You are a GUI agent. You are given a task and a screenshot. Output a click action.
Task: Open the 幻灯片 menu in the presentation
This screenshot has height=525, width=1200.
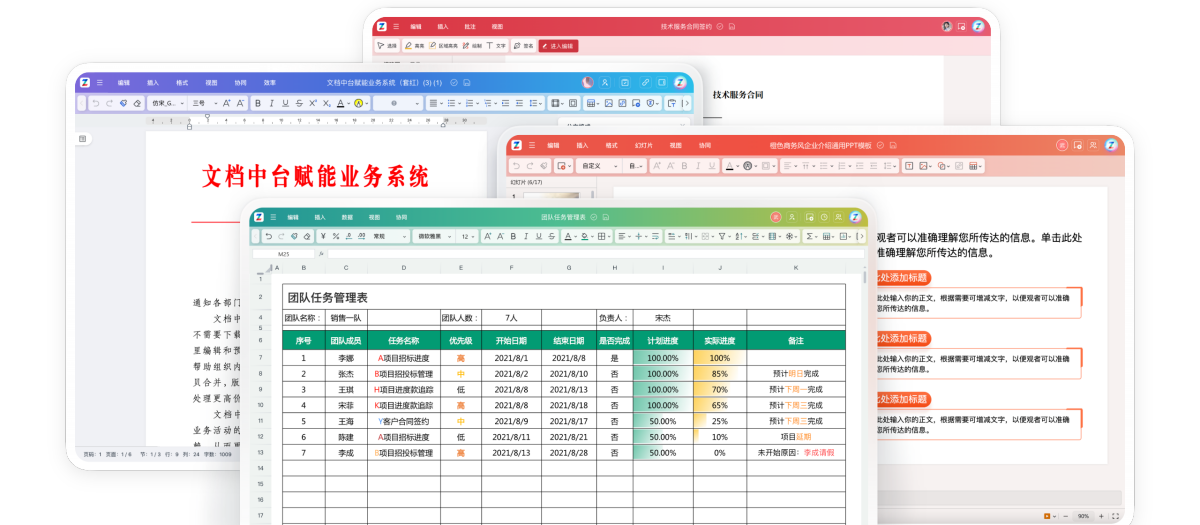click(643, 145)
